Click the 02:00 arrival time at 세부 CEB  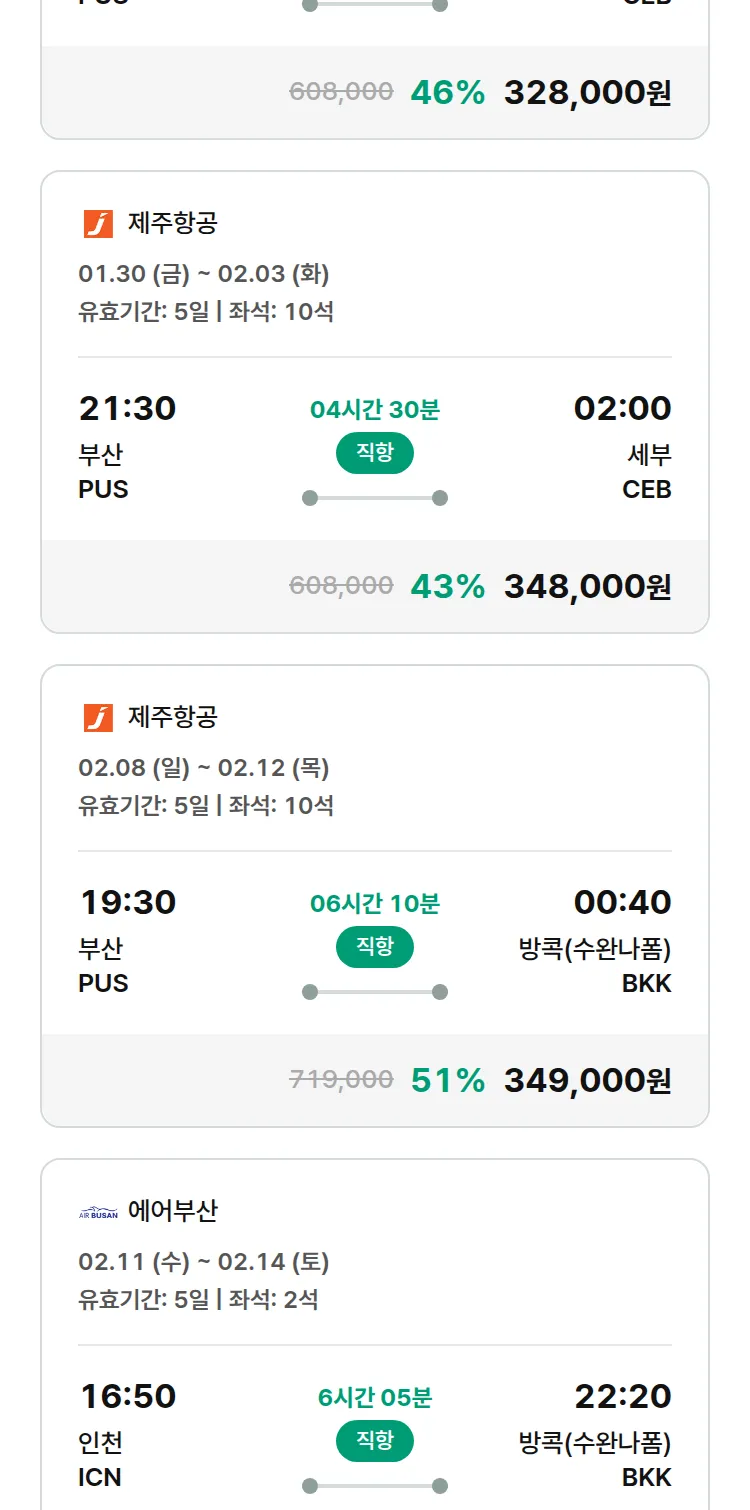[x=622, y=408]
